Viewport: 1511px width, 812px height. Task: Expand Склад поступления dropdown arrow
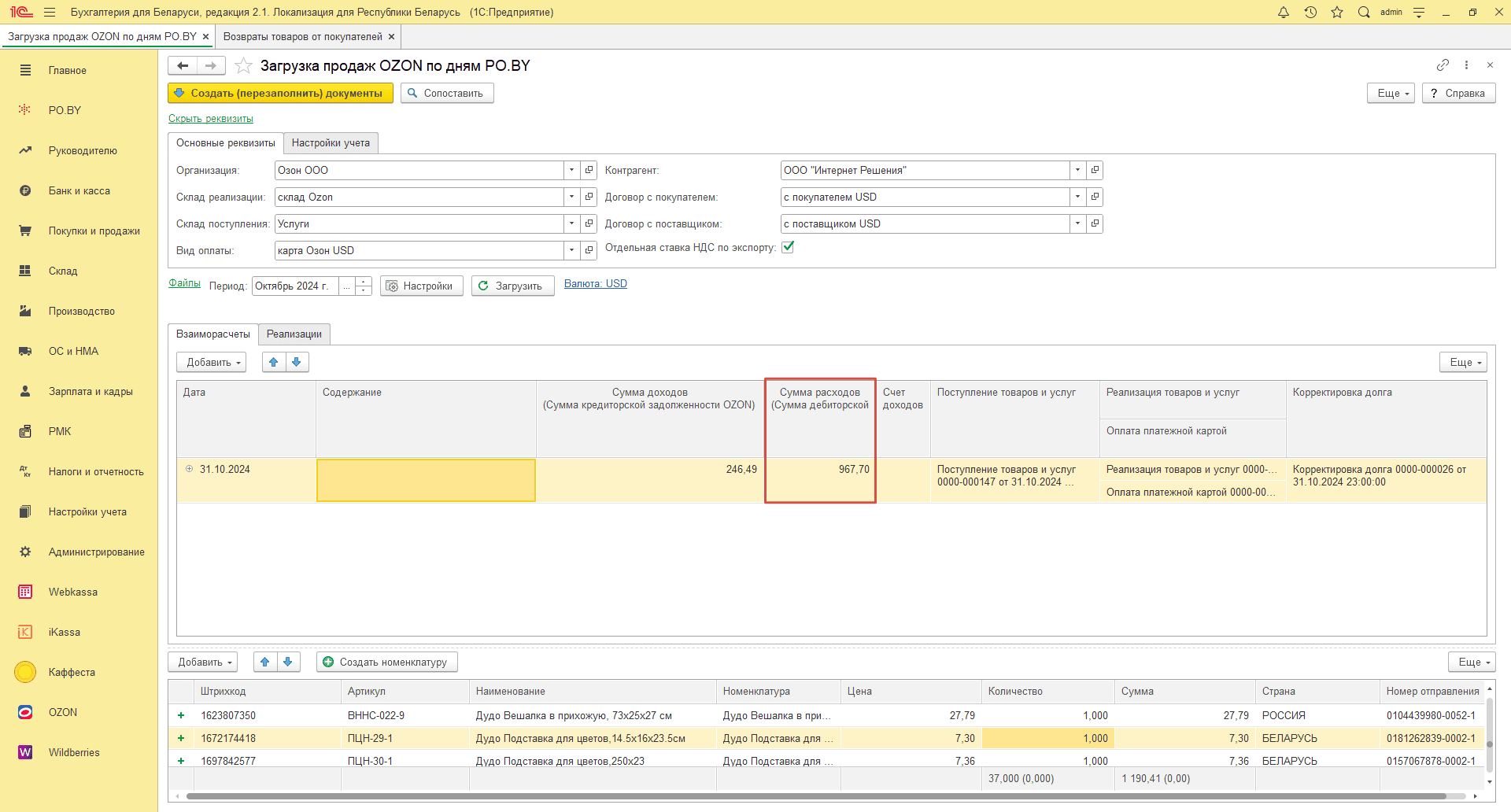572,223
